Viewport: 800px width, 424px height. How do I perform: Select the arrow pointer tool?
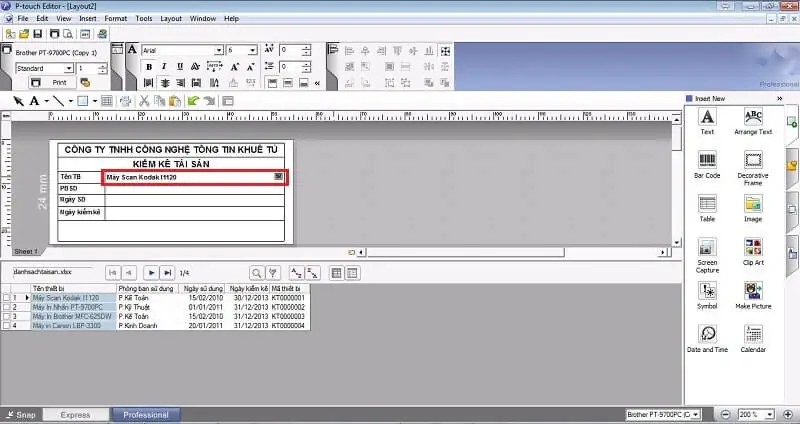[x=18, y=101]
